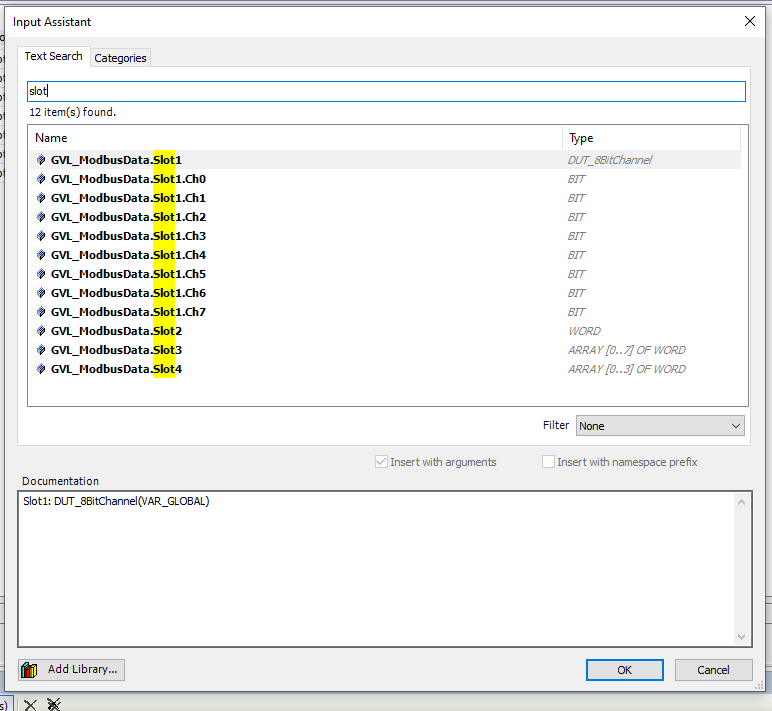Viewport: 772px width, 711px height.
Task: Click the BIT type cell of Slot1.Ch7
Action: pos(576,312)
